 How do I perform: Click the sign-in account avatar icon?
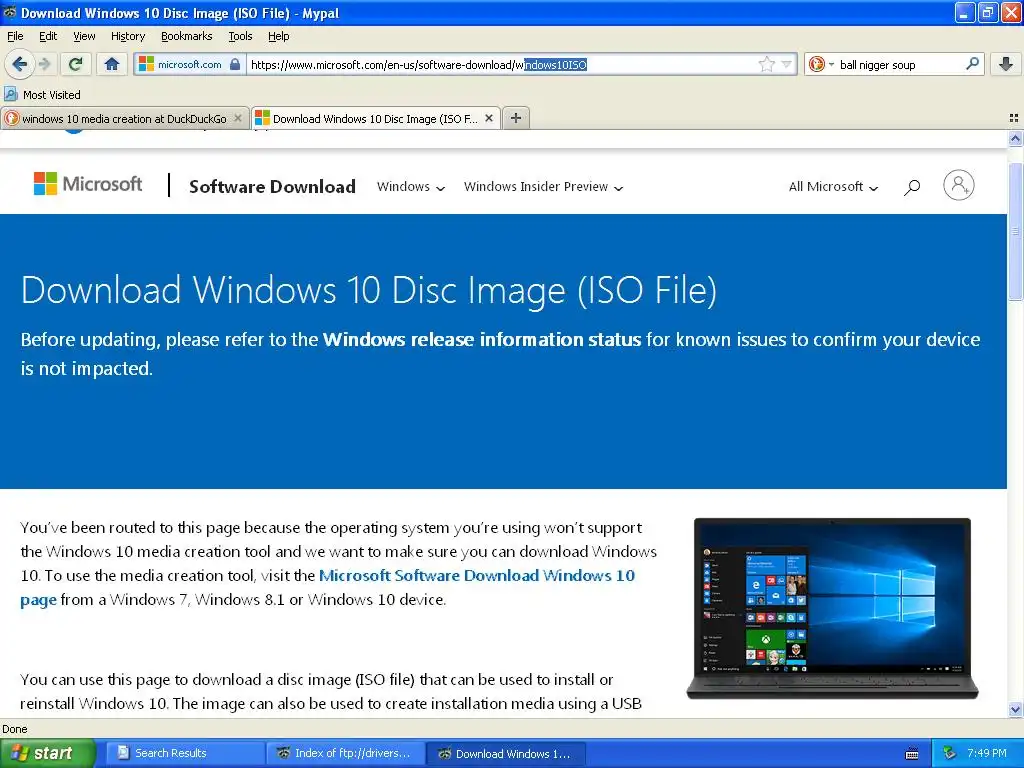click(958, 185)
